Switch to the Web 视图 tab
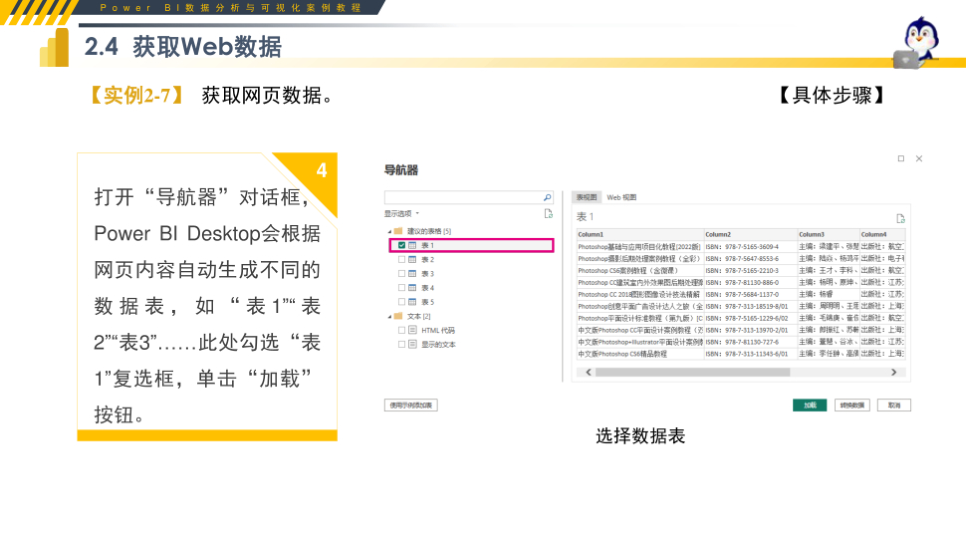 click(x=621, y=197)
